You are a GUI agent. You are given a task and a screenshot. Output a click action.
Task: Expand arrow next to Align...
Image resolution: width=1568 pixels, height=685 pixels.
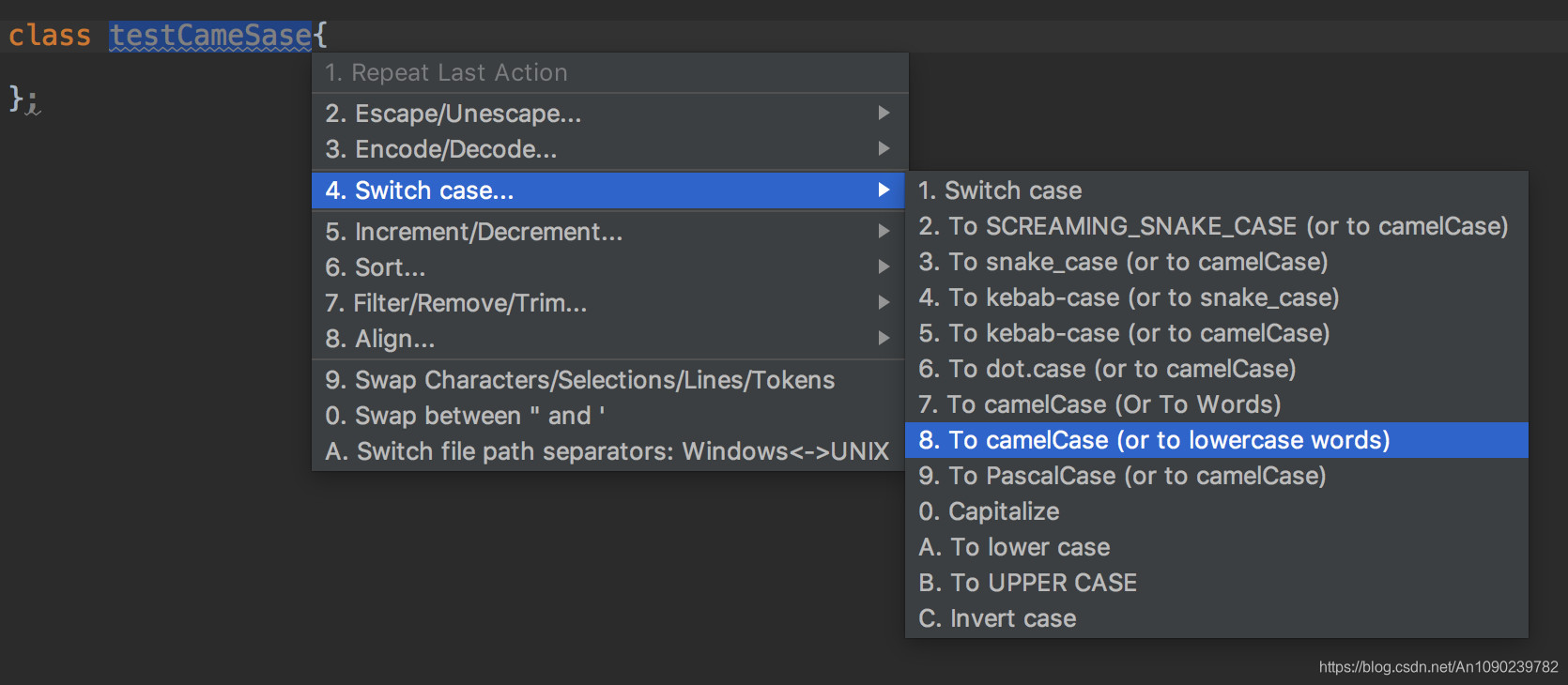click(884, 338)
